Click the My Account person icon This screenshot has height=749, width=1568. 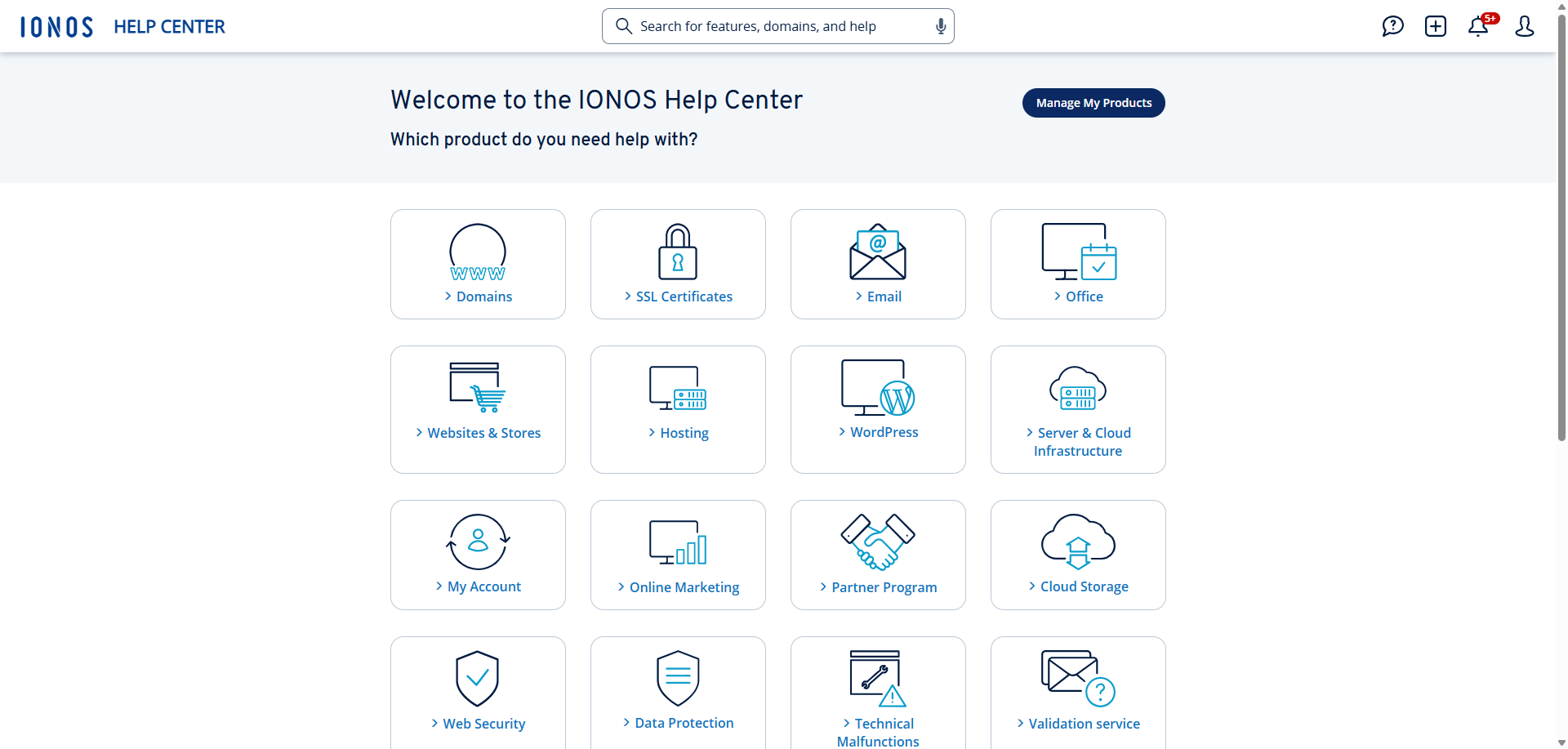pyautogui.click(x=478, y=542)
